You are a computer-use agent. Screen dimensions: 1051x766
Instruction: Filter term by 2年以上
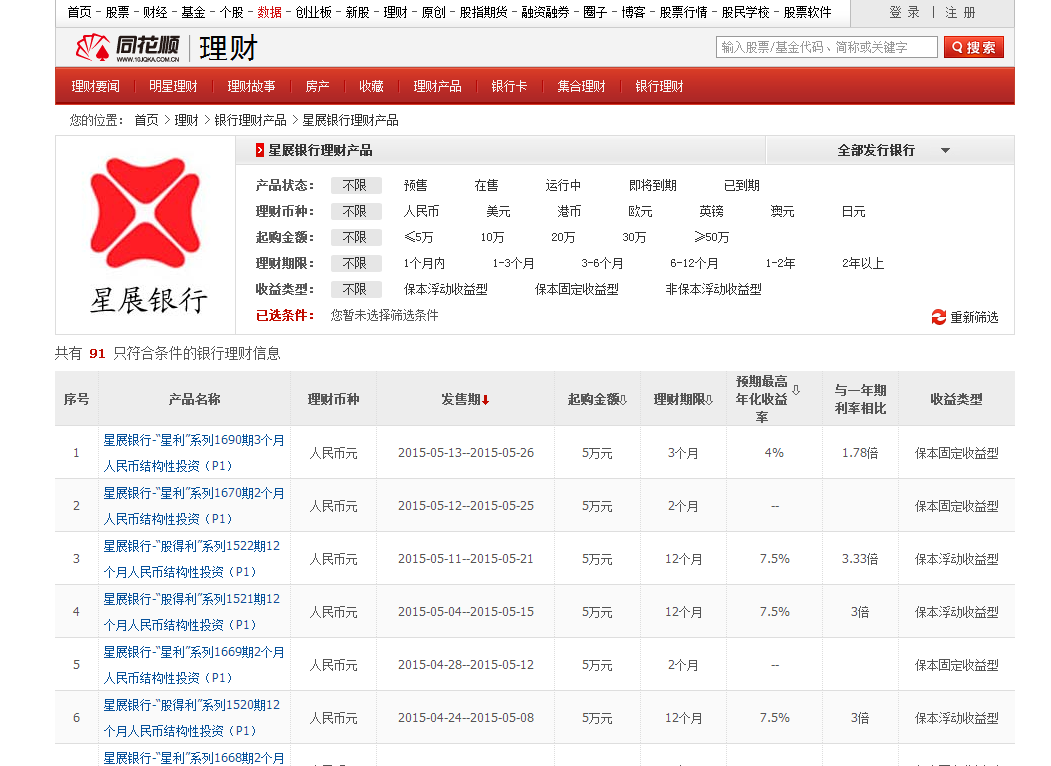click(863, 264)
